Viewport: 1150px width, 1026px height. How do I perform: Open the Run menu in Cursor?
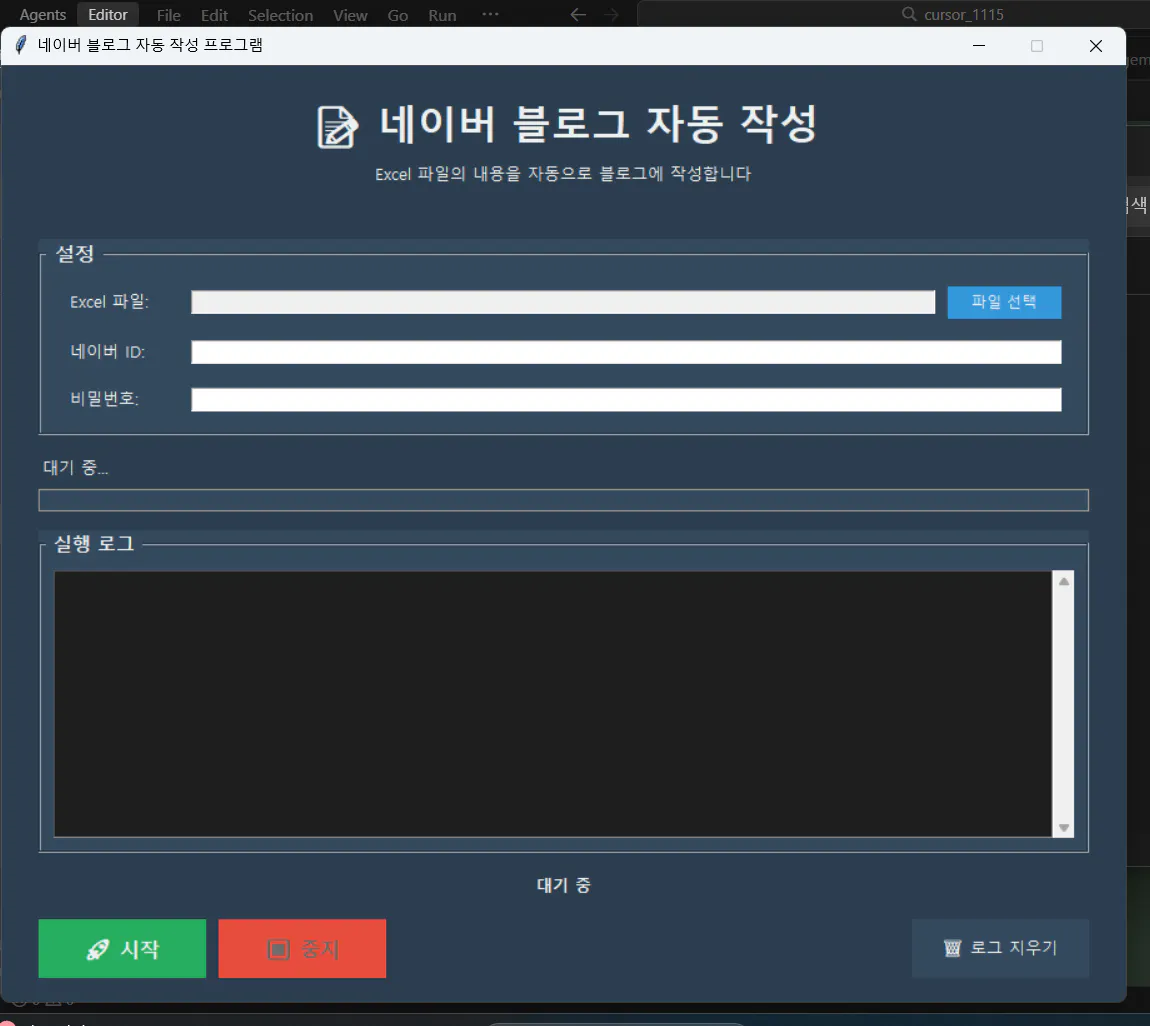click(x=442, y=15)
